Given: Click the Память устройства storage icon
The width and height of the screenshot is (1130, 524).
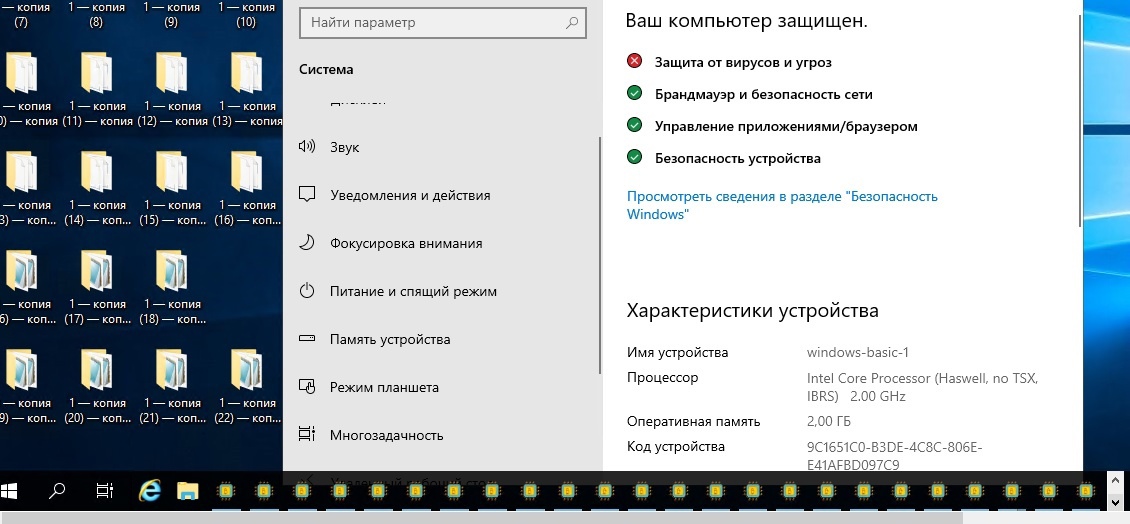Looking at the screenshot, I should click(x=307, y=339).
